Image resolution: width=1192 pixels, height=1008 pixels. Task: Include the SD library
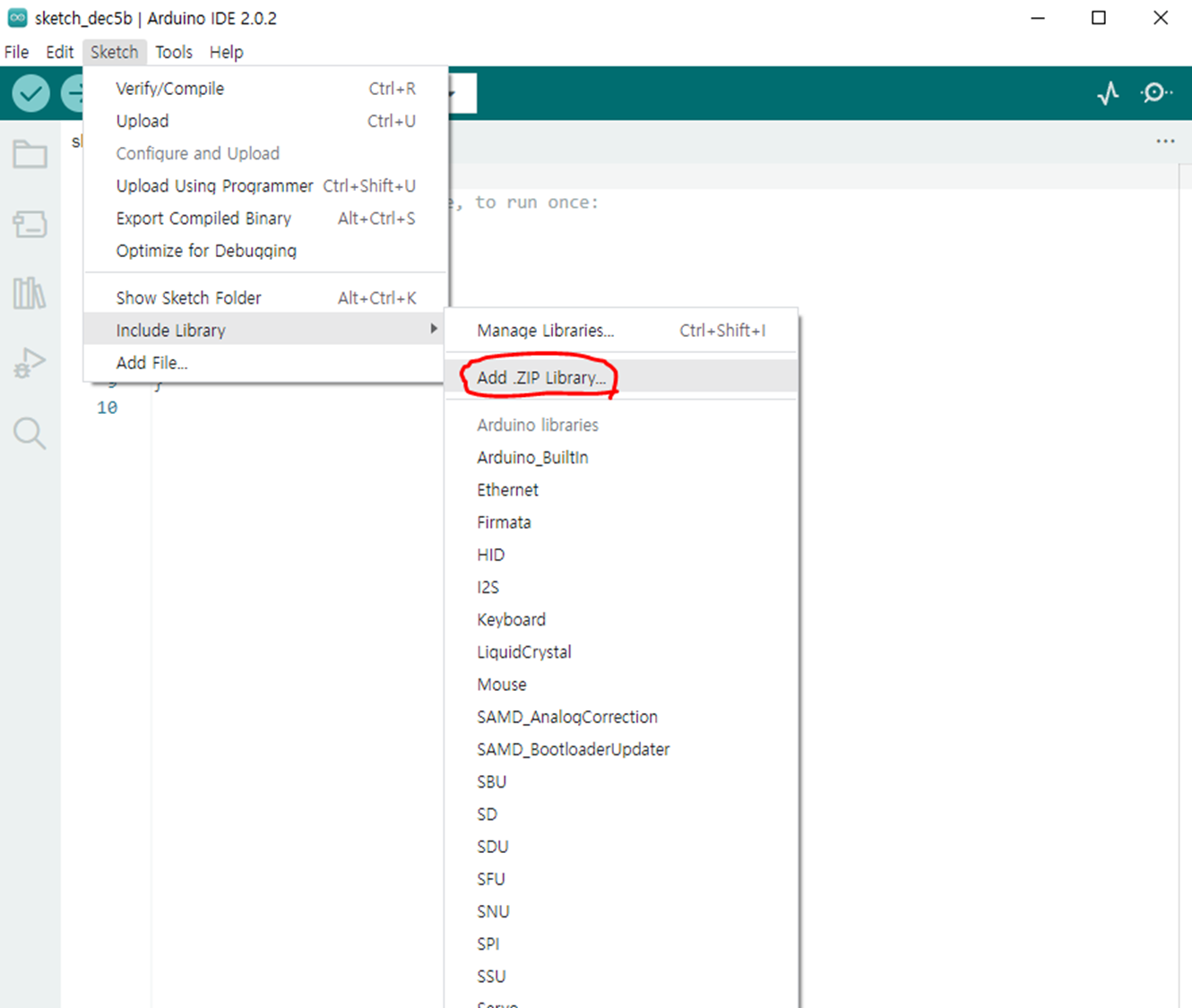pyautogui.click(x=621, y=814)
